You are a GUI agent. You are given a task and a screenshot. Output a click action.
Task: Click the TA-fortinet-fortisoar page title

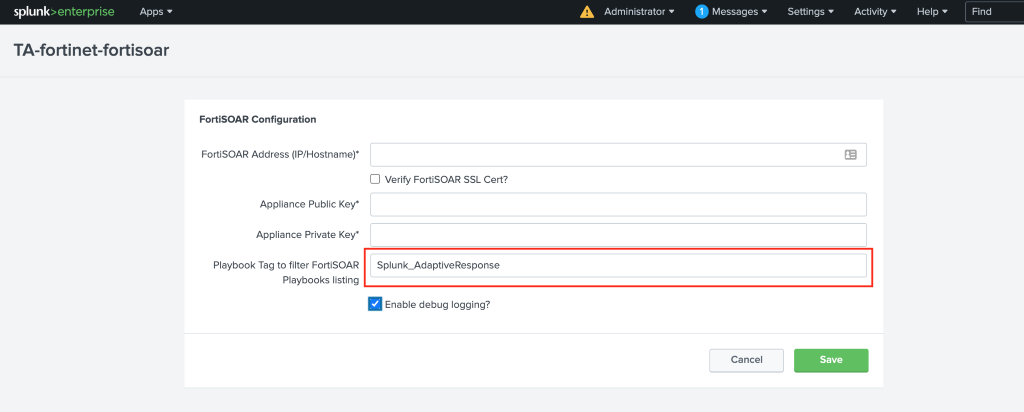pyautogui.click(x=91, y=51)
